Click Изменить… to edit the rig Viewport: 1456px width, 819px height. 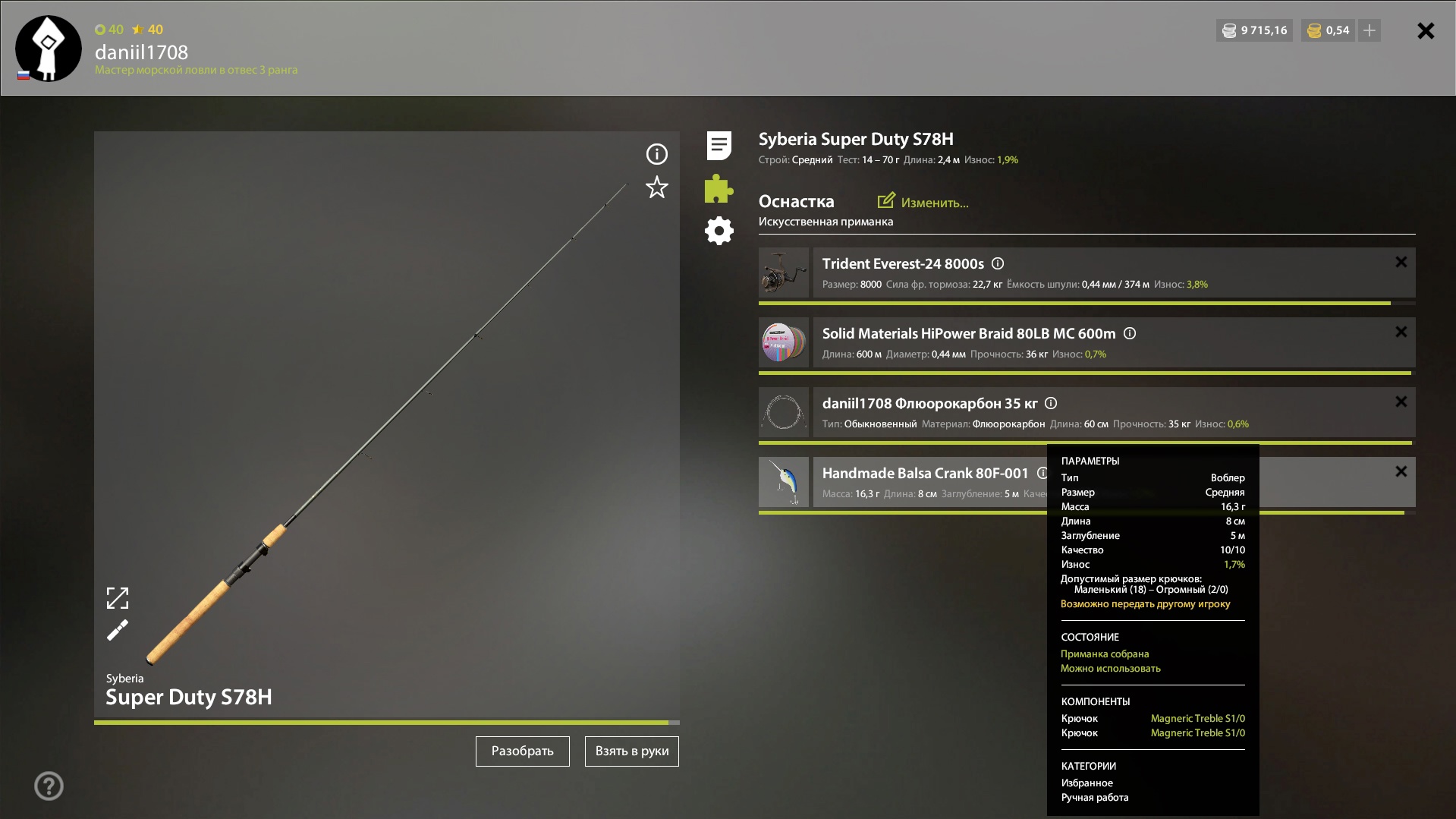click(923, 202)
